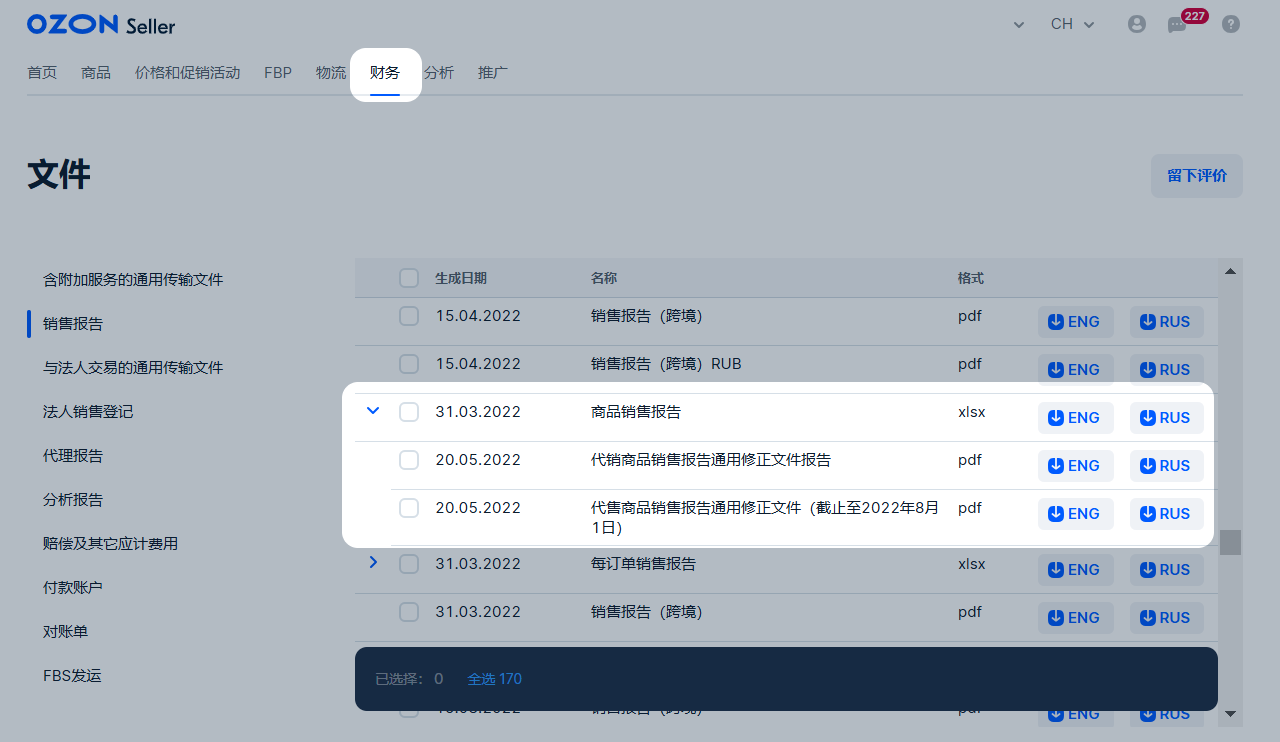Download ENG for 每订单销售报告
1280x742 pixels.
1076,570
